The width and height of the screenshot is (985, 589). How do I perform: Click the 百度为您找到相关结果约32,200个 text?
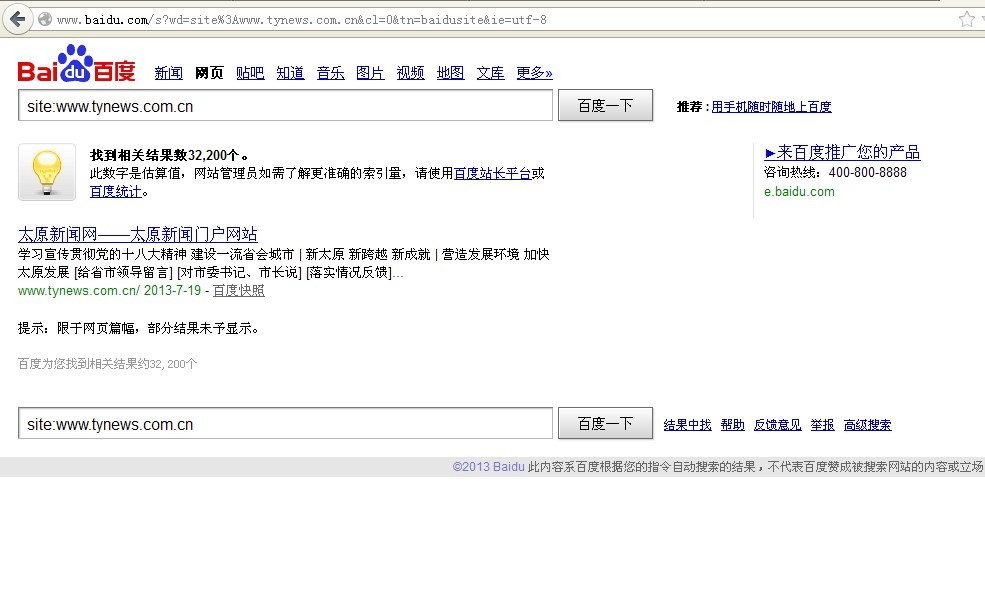coord(107,364)
